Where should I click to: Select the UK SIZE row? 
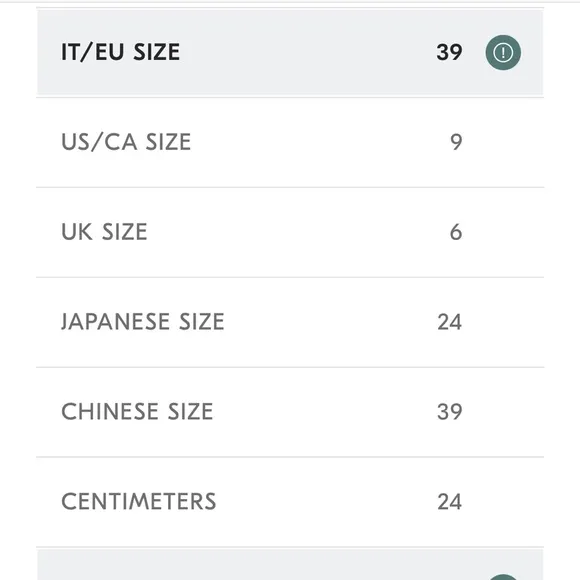click(290, 232)
